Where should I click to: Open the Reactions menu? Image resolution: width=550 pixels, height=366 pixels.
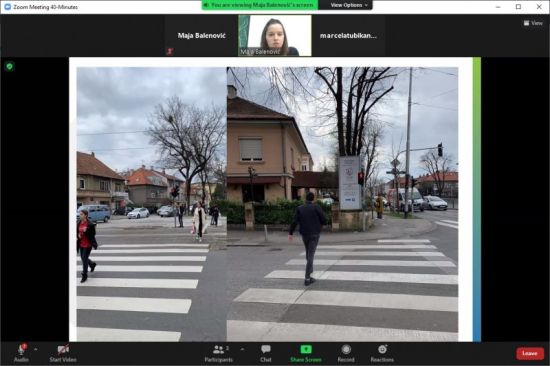pyautogui.click(x=382, y=353)
